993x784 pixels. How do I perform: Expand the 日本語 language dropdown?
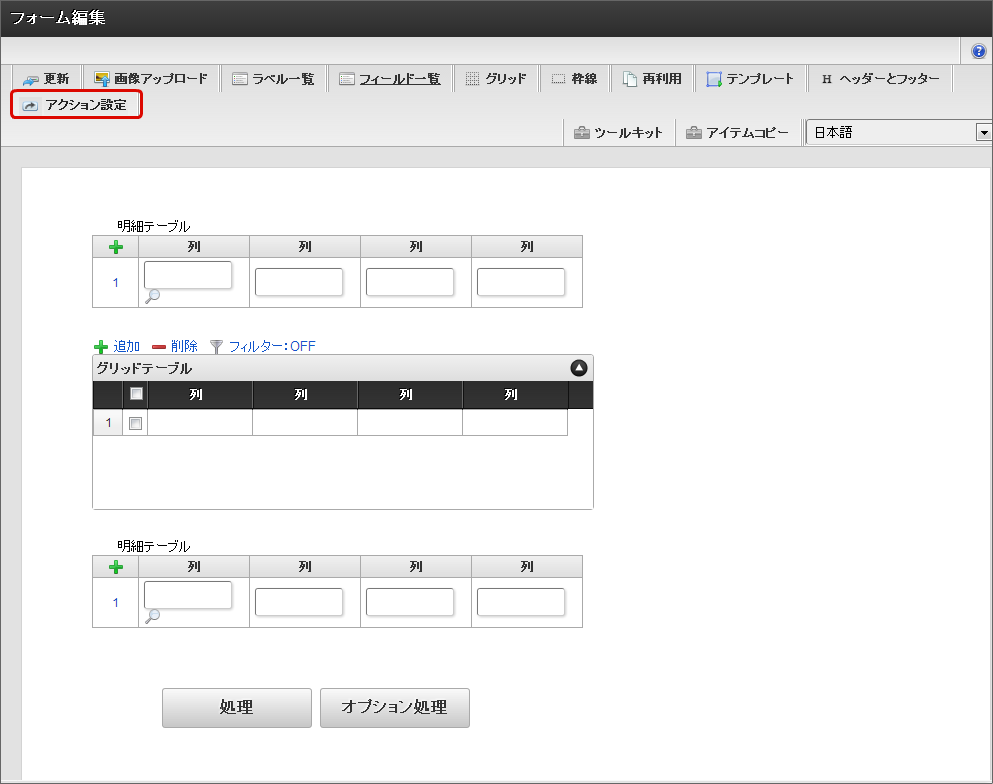point(984,133)
